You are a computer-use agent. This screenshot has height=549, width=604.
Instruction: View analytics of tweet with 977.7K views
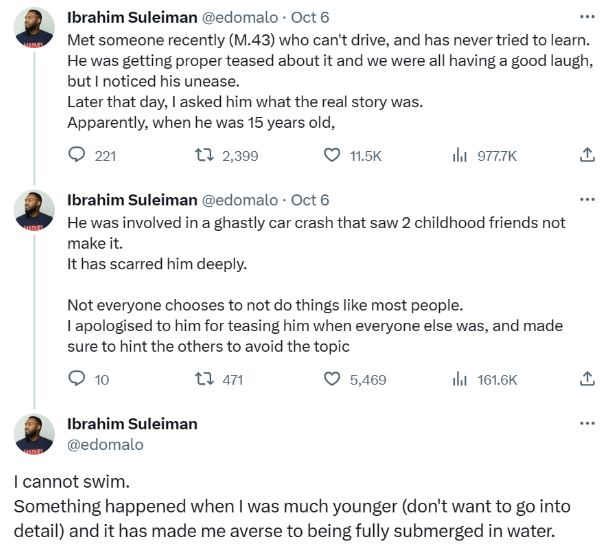pos(461,156)
